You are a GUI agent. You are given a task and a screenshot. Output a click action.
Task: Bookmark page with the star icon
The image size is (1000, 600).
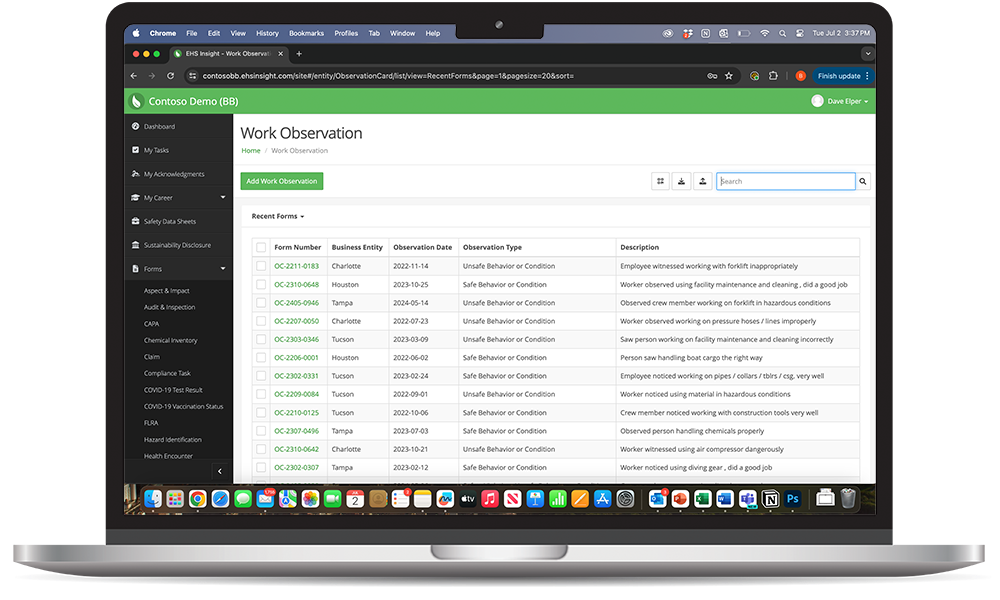(729, 76)
